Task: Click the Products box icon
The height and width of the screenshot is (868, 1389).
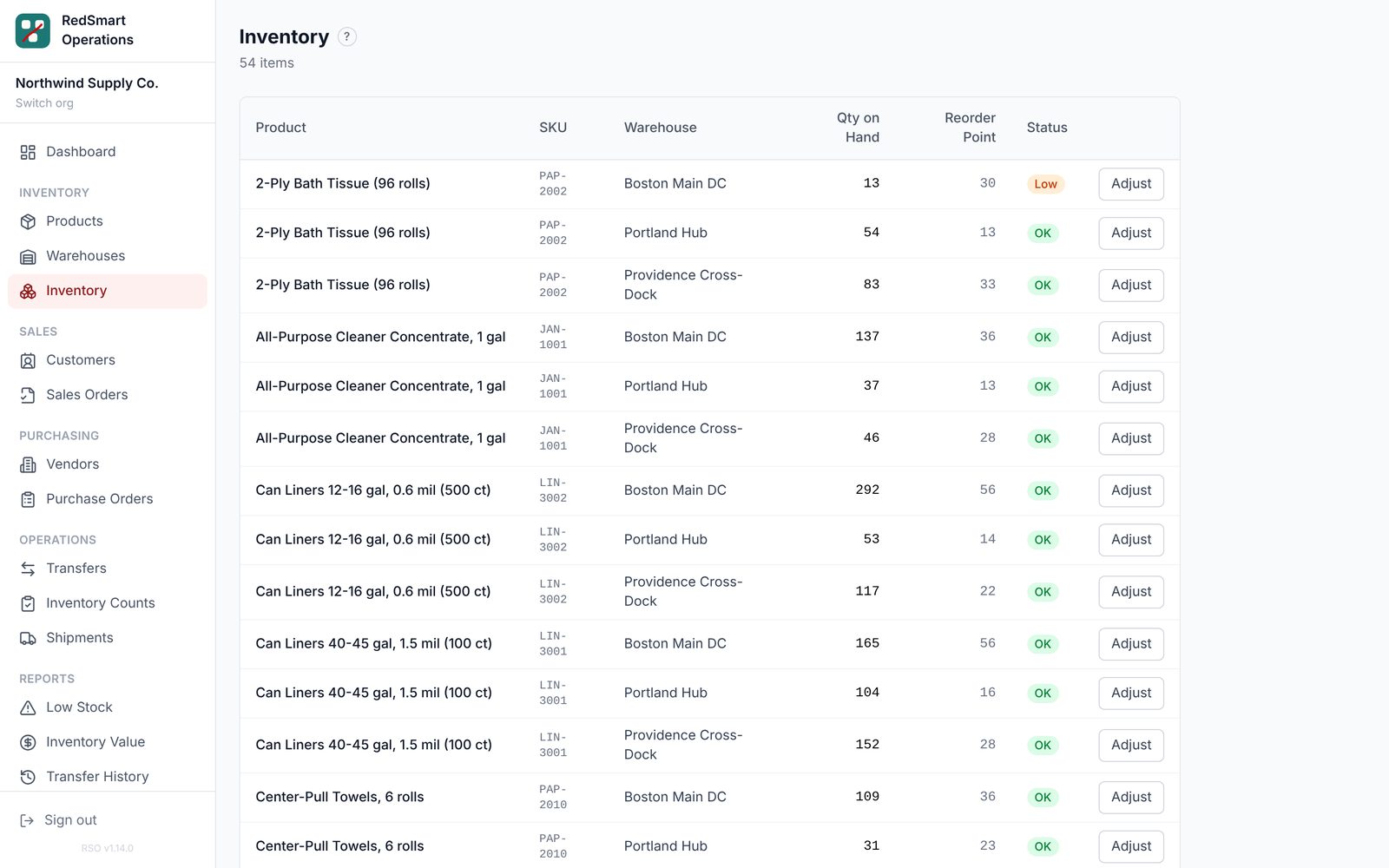Action: (28, 221)
